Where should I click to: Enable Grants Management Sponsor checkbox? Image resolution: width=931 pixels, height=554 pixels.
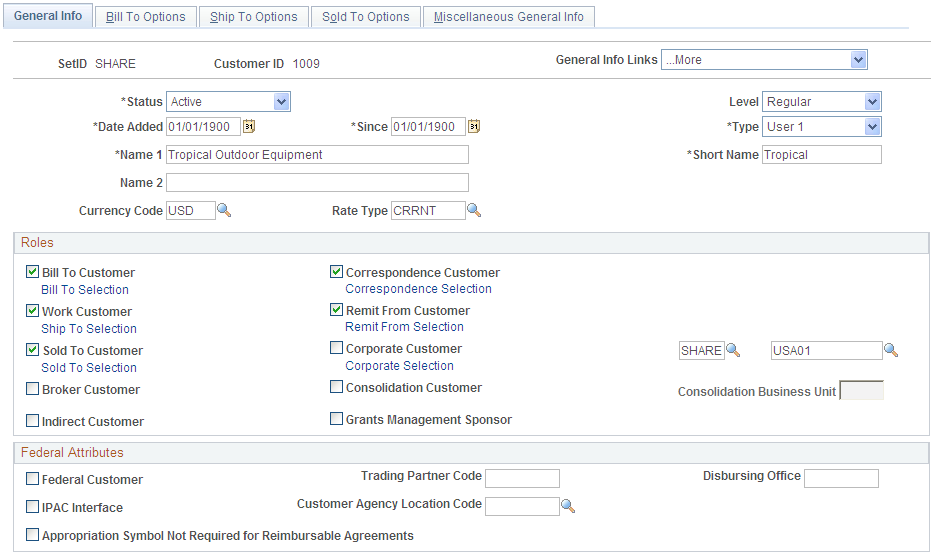337,419
